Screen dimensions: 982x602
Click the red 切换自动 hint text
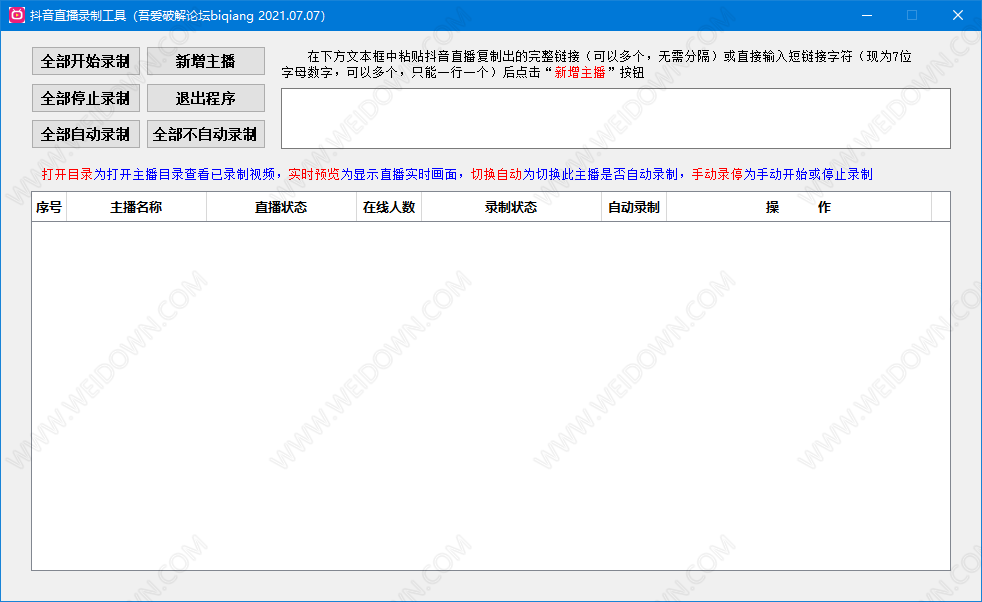[496, 174]
